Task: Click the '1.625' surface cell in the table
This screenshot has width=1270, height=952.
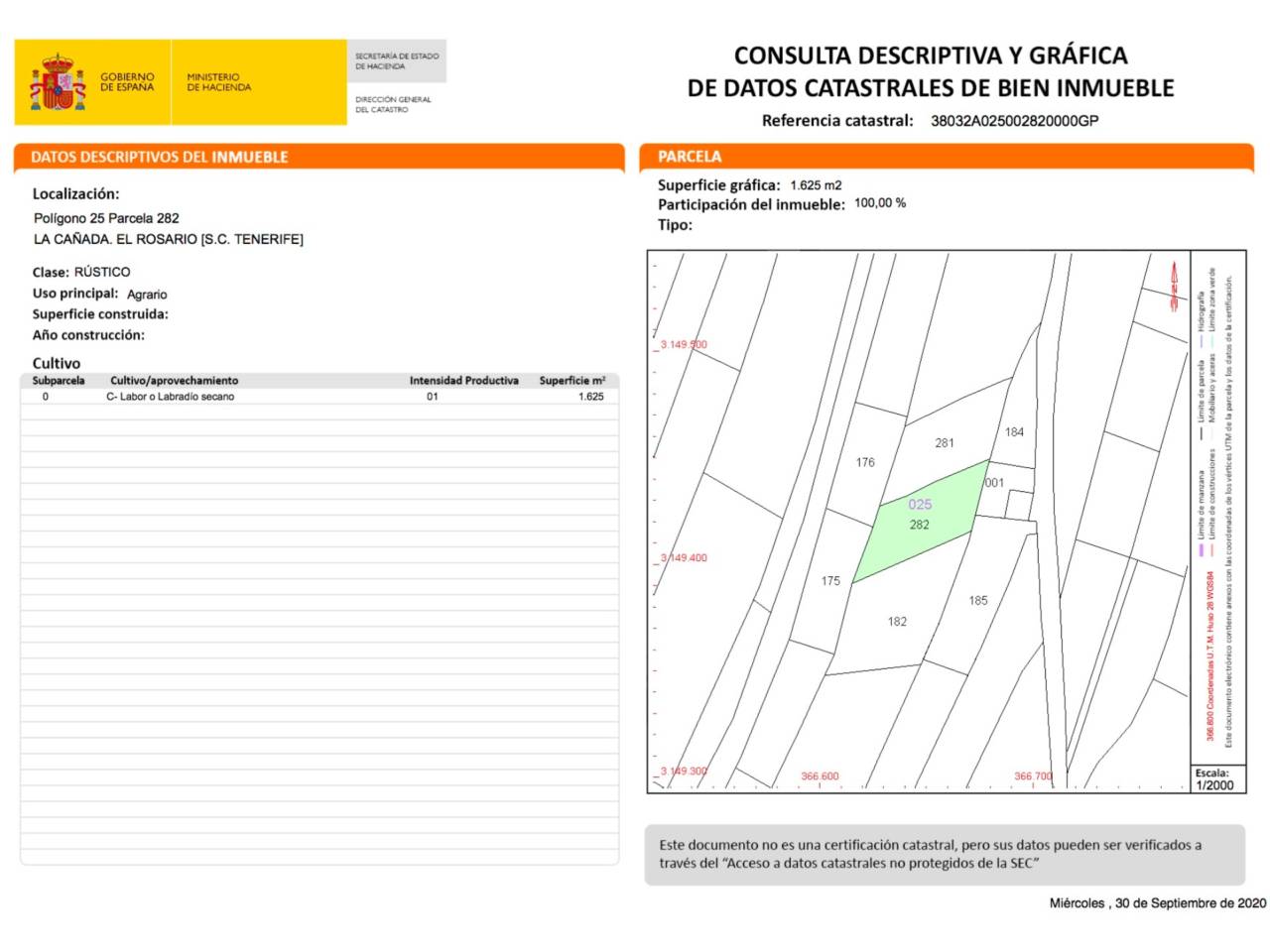Action: pyautogui.click(x=591, y=397)
